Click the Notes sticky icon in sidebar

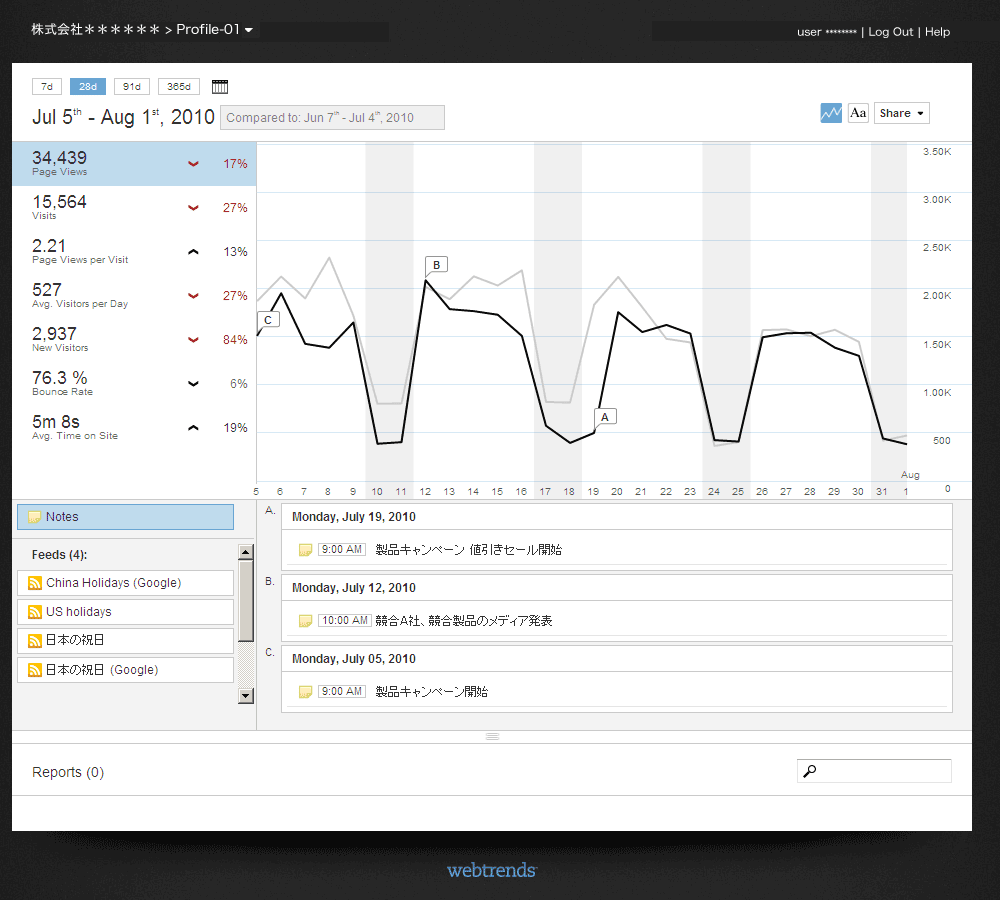34,517
